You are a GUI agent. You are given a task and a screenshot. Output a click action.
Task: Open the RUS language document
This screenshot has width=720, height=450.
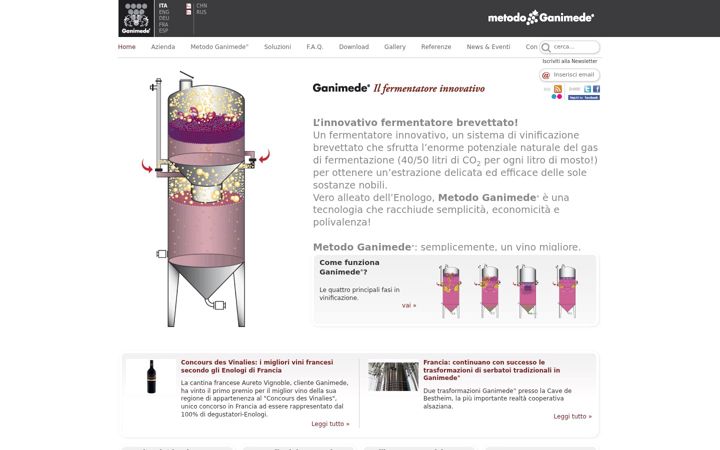point(201,12)
